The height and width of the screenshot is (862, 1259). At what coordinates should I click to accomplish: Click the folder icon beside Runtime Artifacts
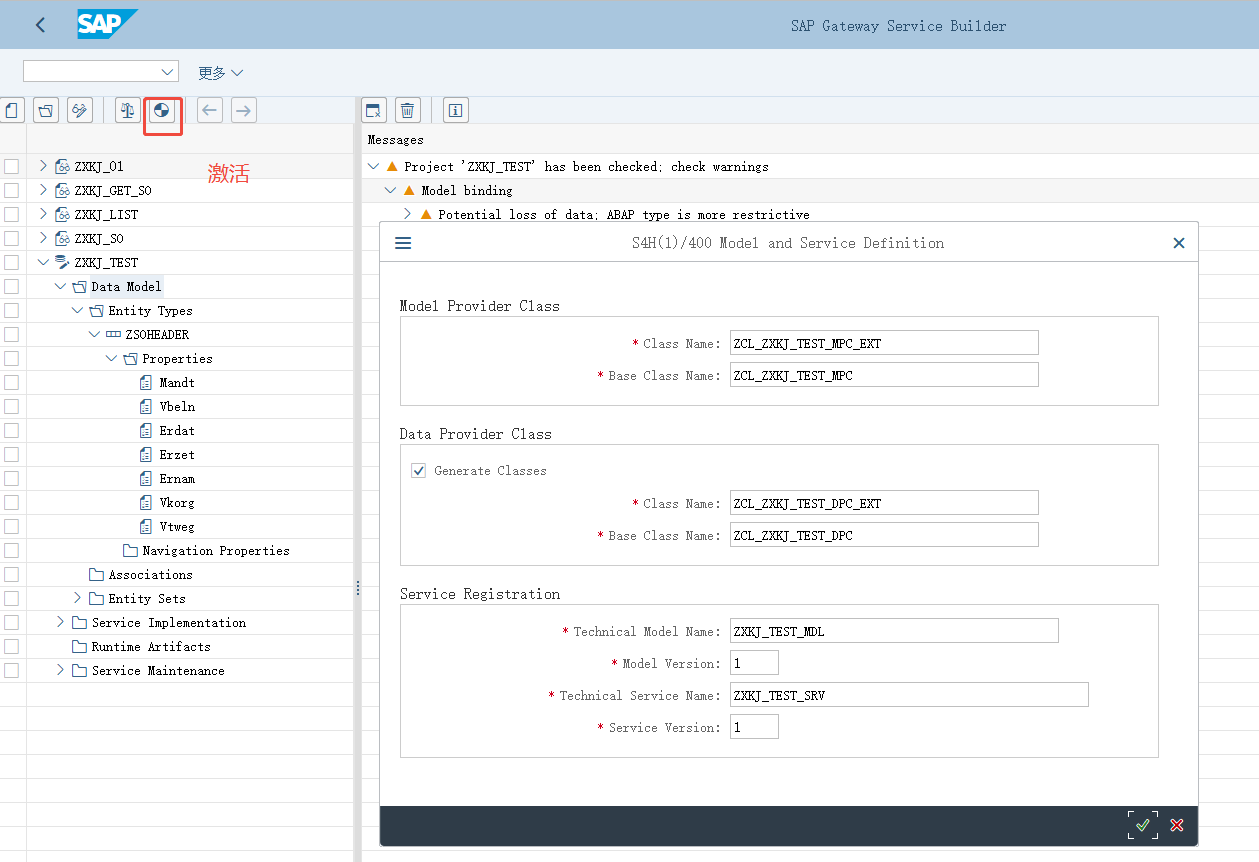pyautogui.click(x=79, y=646)
